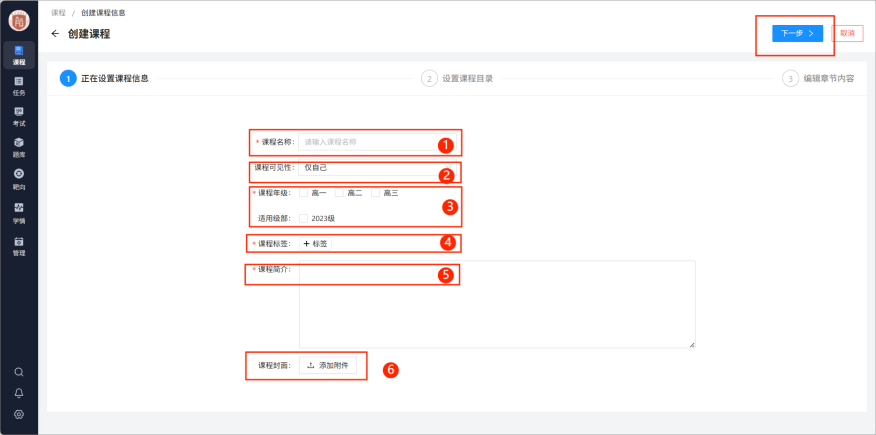Open settings gear in sidebar
Viewport: 876px width, 435px height.
click(19, 414)
